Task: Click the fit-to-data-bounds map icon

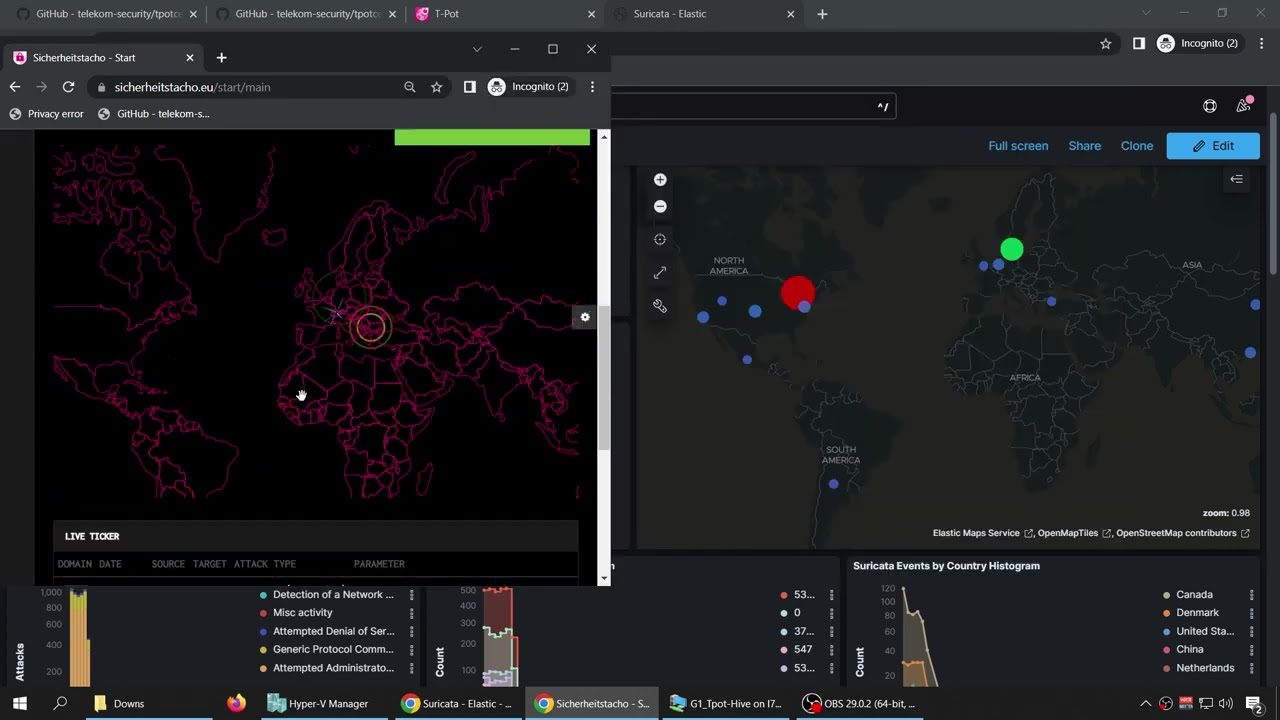Action: pyautogui.click(x=660, y=240)
